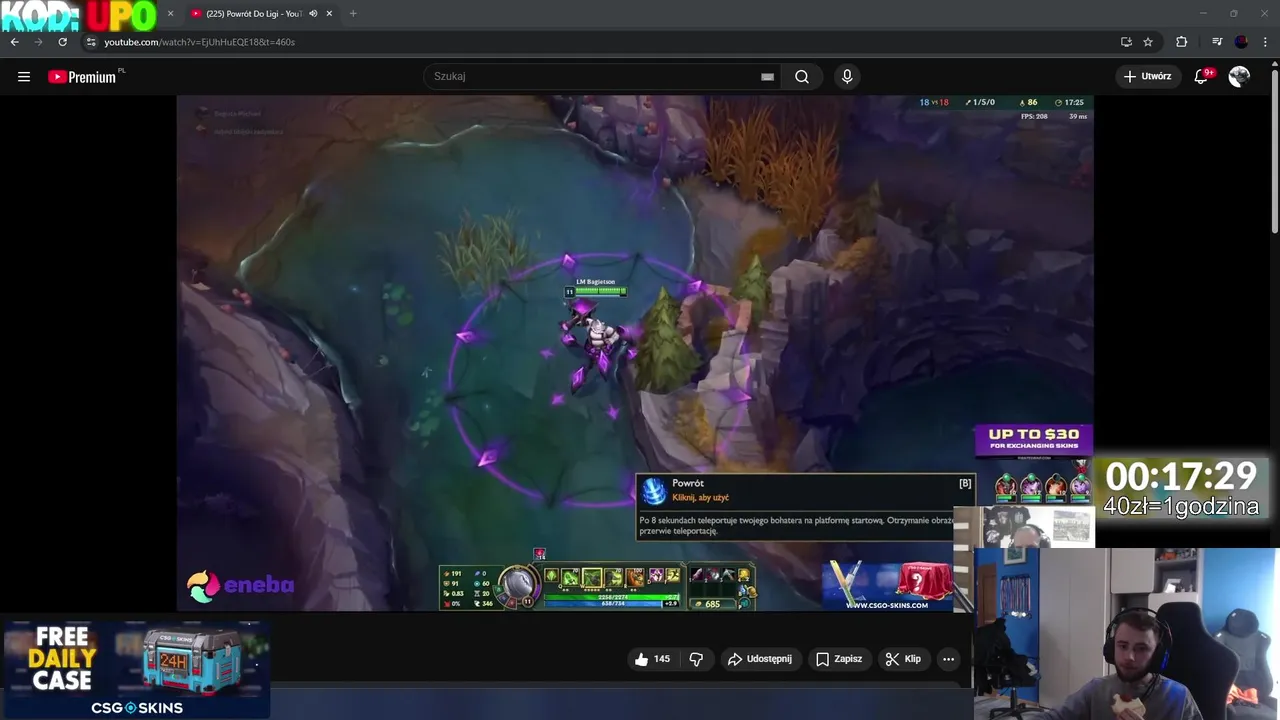Open the Utwórz create button
The height and width of the screenshot is (720, 1280).
pos(1148,76)
